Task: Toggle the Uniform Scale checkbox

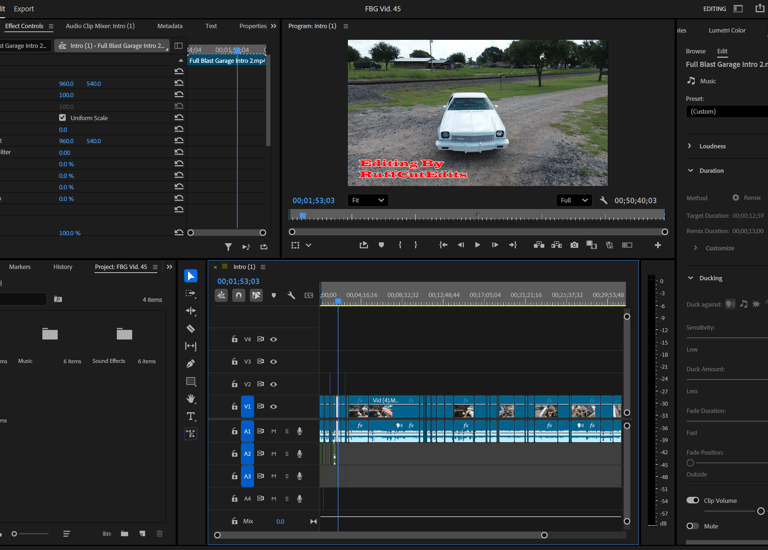Action: coord(63,118)
